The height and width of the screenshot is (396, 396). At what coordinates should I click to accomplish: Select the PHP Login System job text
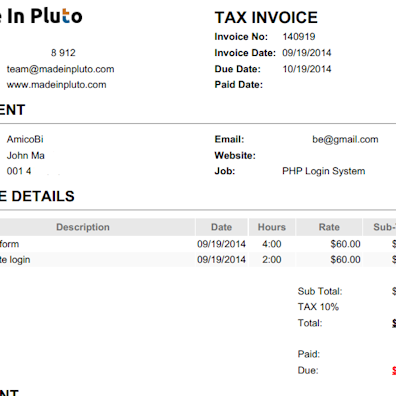pos(324,171)
